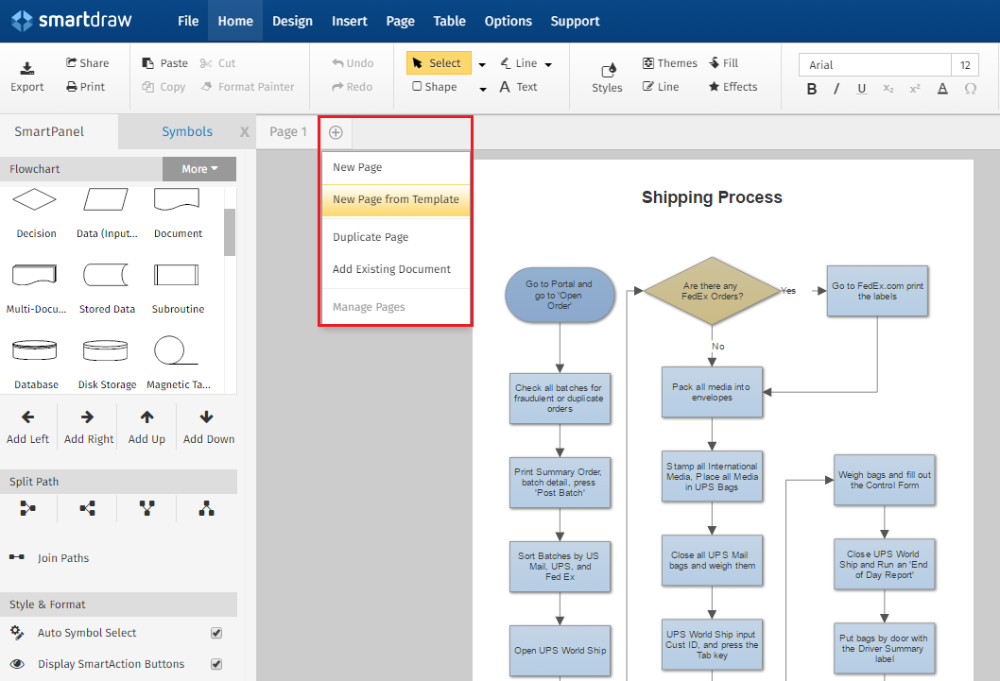This screenshot has width=1000, height=681.
Task: Click the Redo button
Action: (352, 87)
